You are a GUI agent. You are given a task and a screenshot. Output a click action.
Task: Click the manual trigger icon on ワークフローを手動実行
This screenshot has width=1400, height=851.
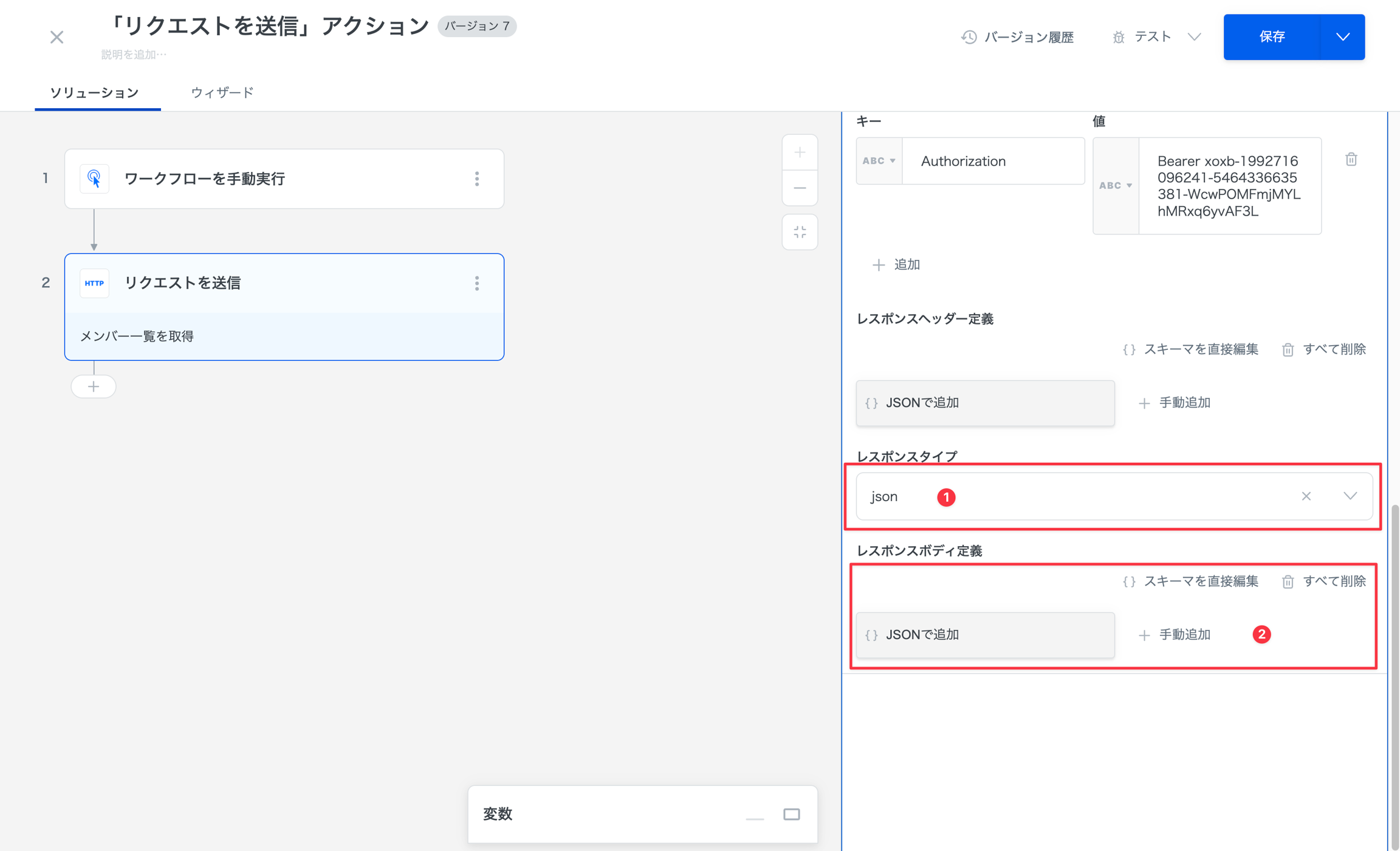point(94,178)
